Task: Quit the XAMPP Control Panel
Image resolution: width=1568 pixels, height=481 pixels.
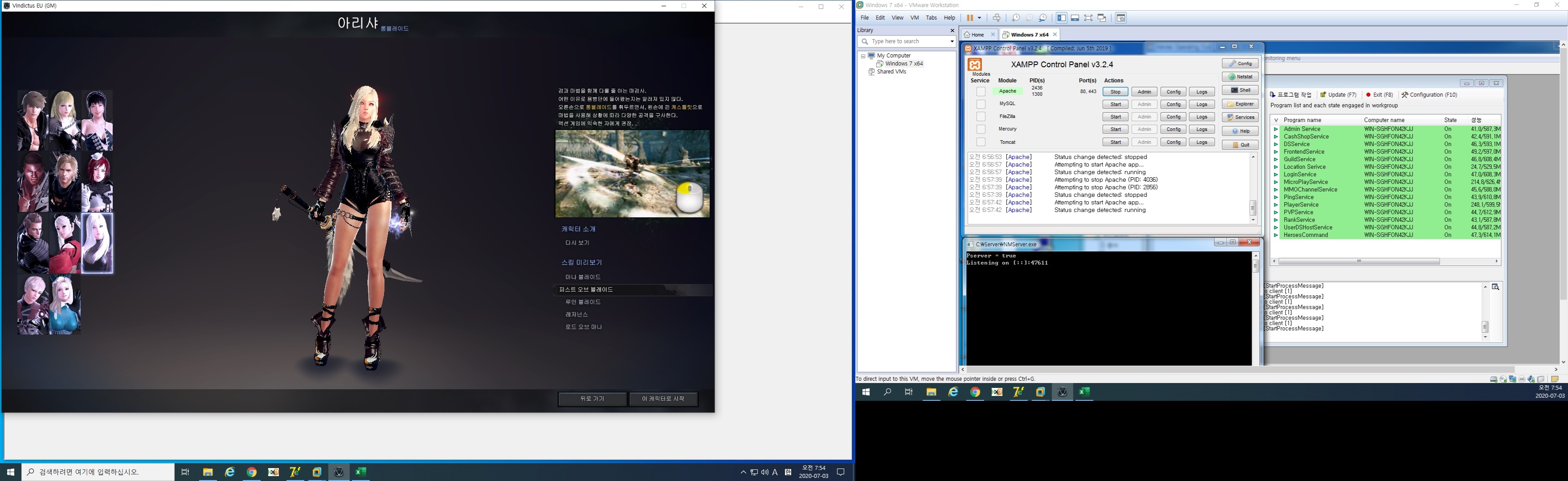Action: point(1240,145)
